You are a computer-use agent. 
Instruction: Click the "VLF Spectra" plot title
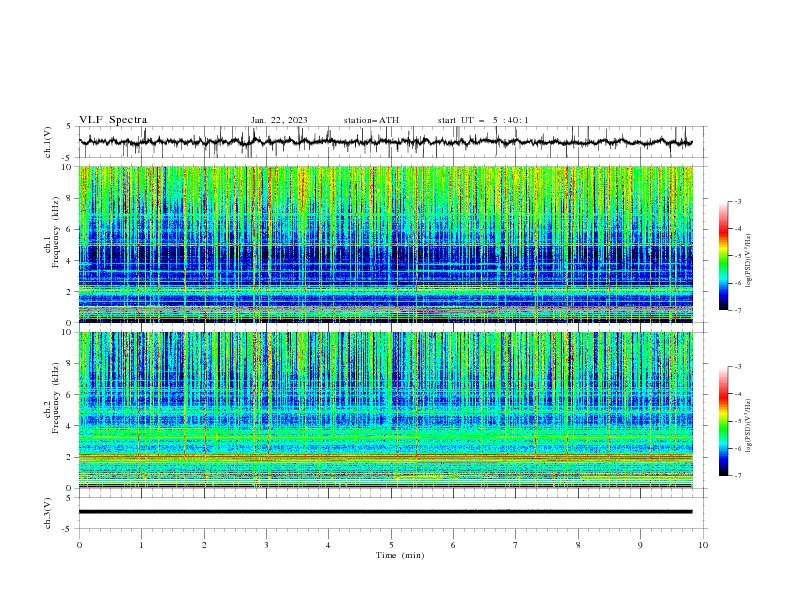tap(113, 120)
